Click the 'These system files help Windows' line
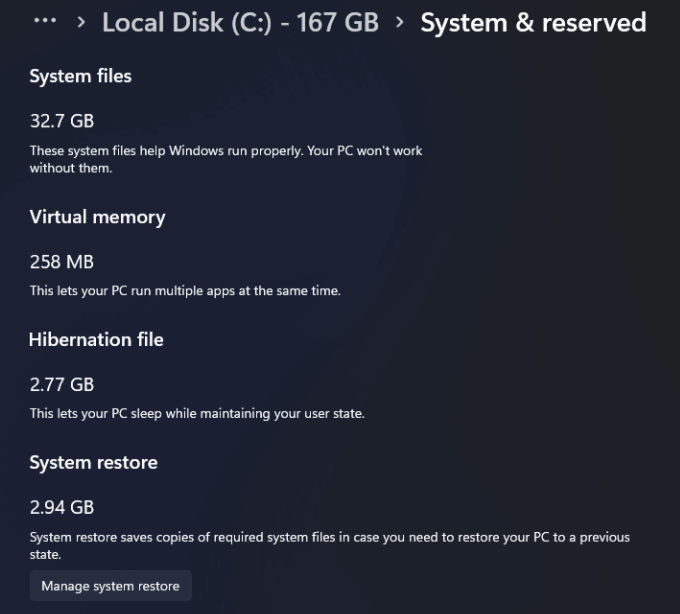 226,151
